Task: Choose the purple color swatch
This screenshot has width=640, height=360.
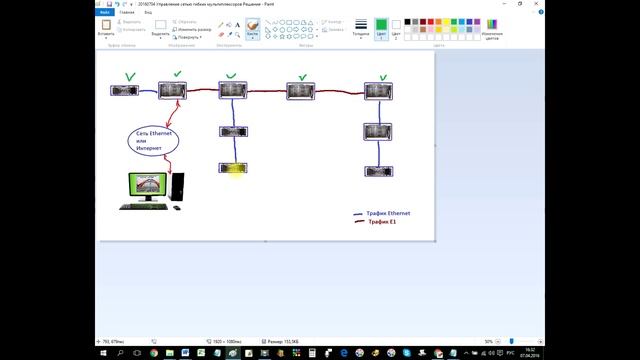Action: (477, 22)
